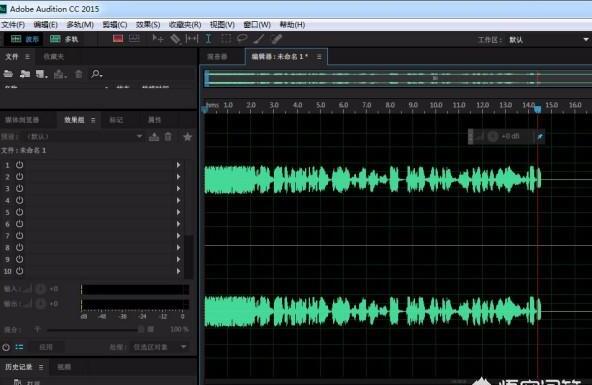Open effect list arrow for slot 4
The height and width of the screenshot is (385, 592).
[179, 200]
